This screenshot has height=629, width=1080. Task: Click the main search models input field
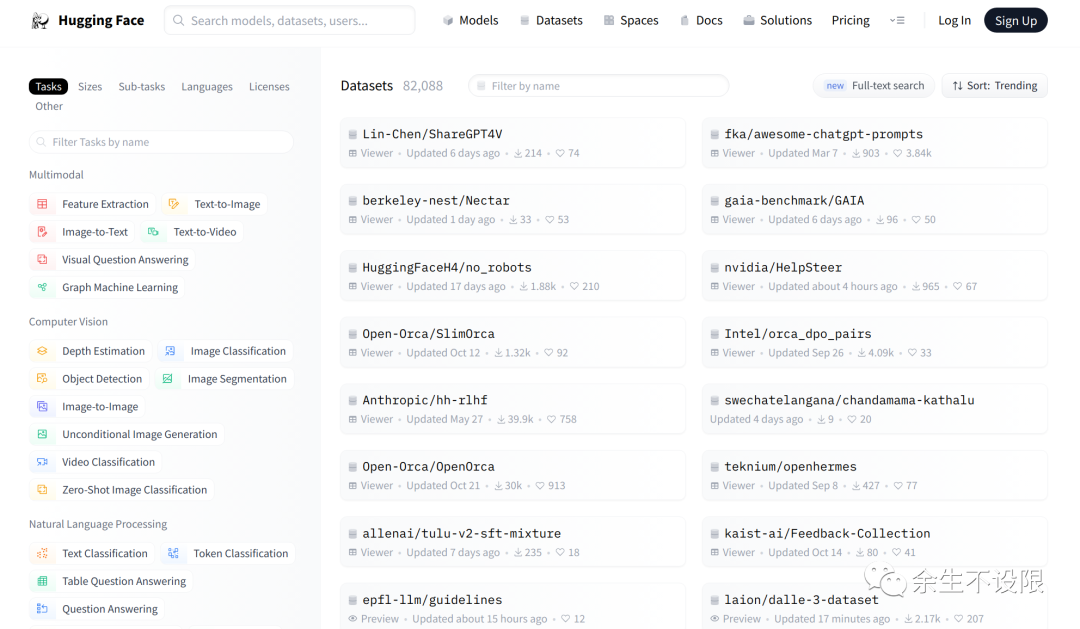(x=289, y=21)
